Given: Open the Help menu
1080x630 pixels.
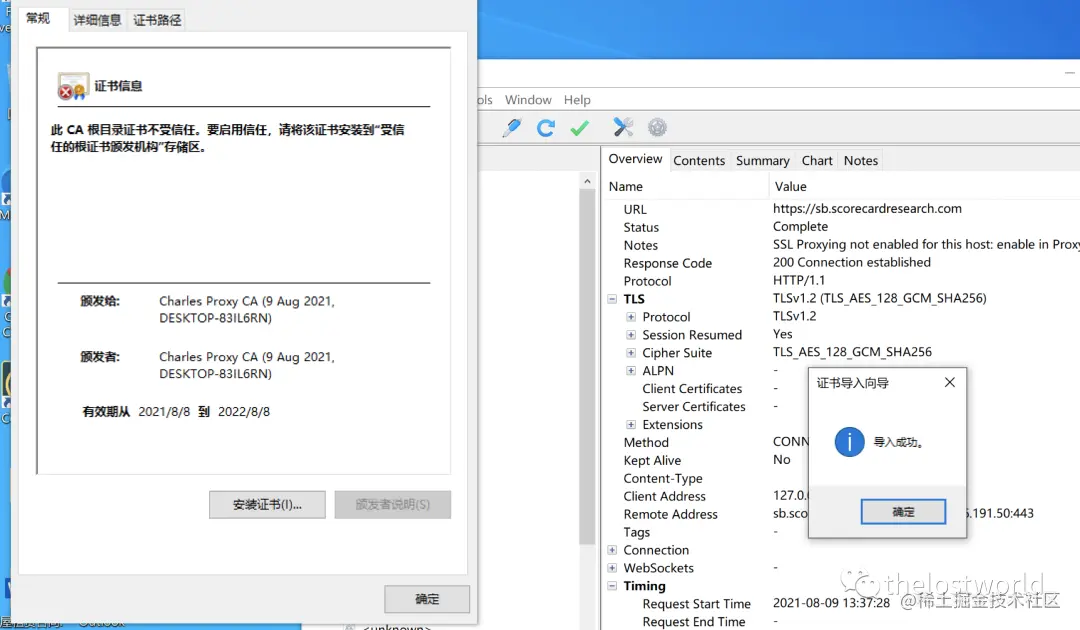Looking at the screenshot, I should [x=577, y=100].
